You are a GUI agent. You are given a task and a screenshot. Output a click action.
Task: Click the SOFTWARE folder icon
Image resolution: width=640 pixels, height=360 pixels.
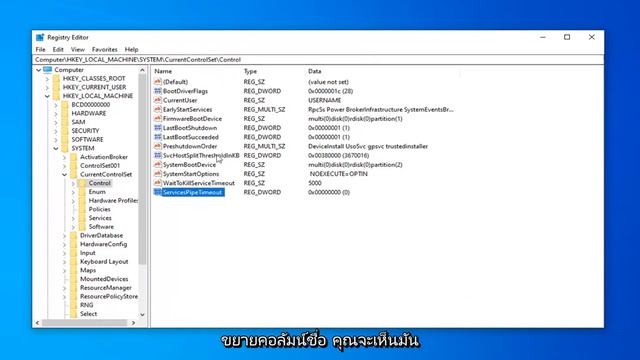pyautogui.click(x=65, y=139)
